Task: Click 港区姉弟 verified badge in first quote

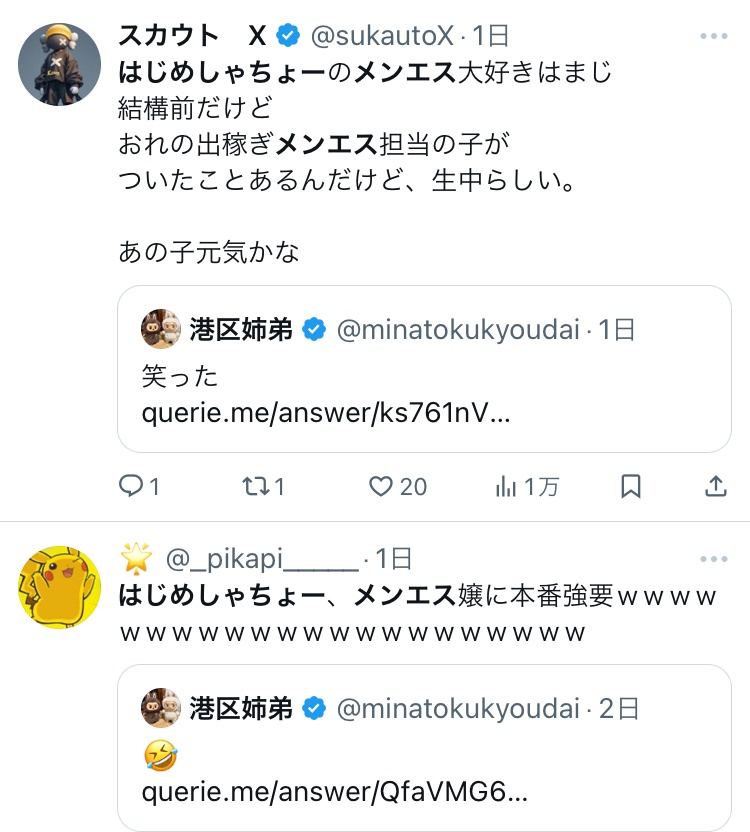Action: coord(314,330)
